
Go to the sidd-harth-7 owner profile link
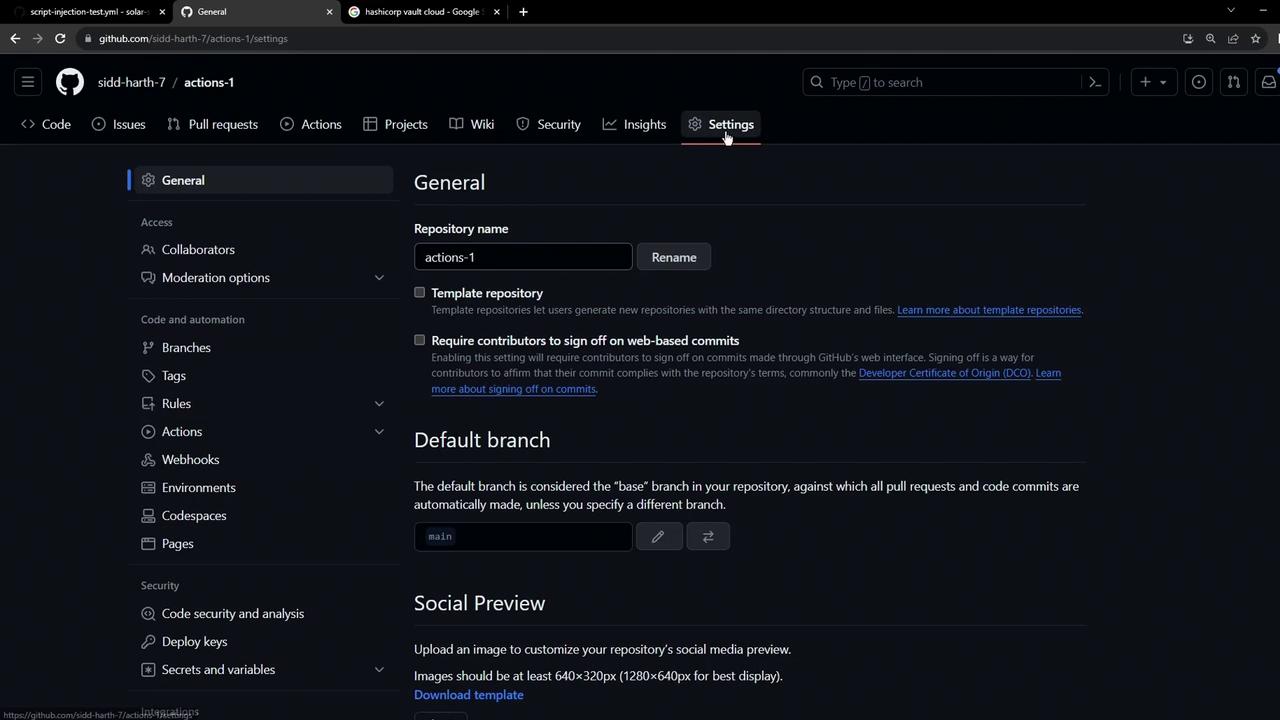click(132, 82)
